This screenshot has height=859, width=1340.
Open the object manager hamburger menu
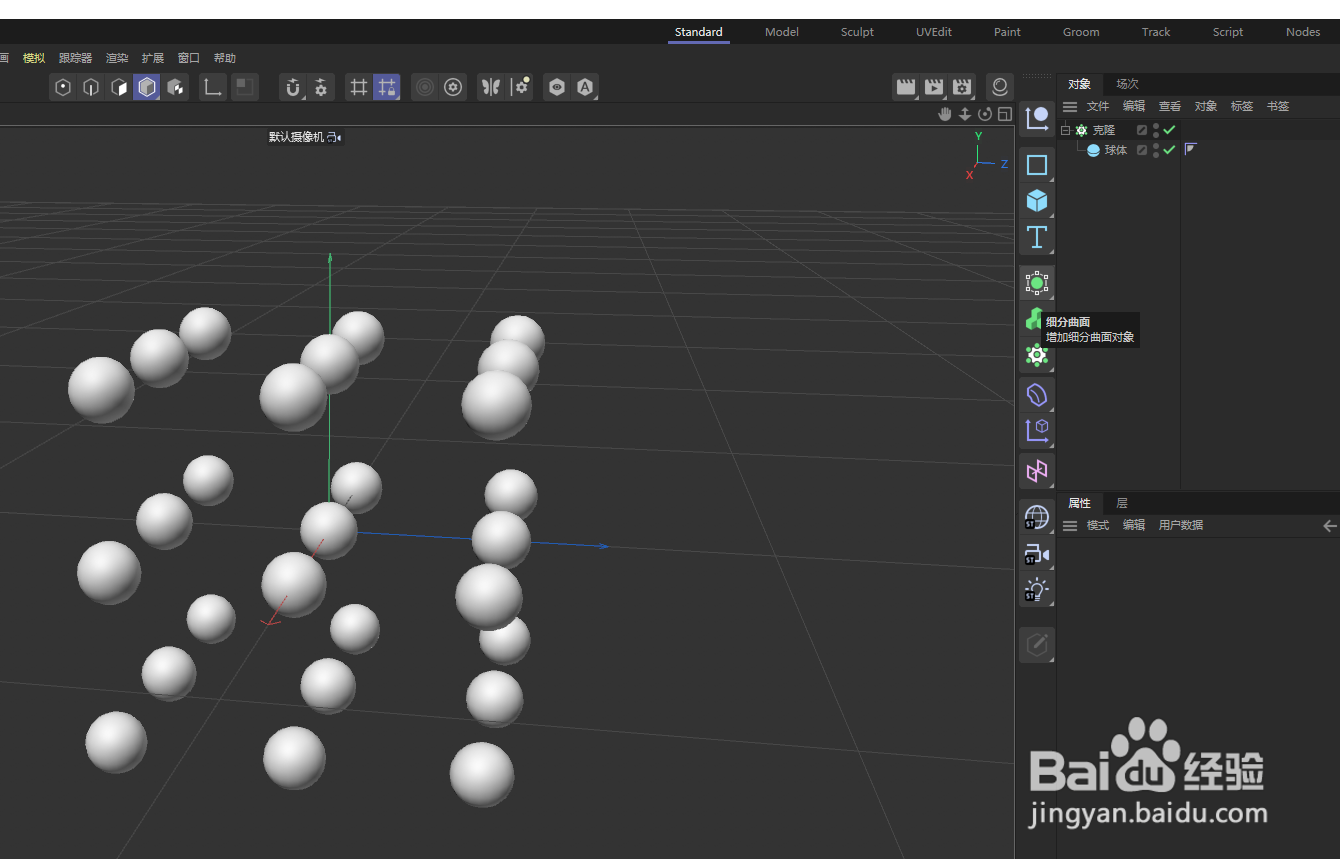[1069, 105]
